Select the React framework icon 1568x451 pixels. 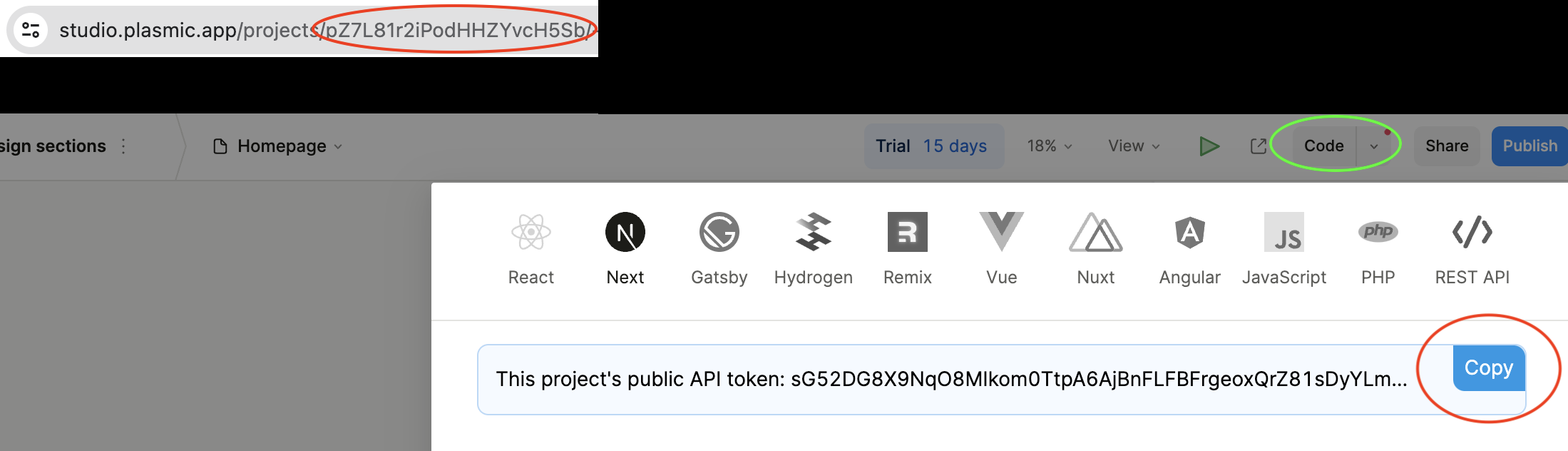pos(531,232)
